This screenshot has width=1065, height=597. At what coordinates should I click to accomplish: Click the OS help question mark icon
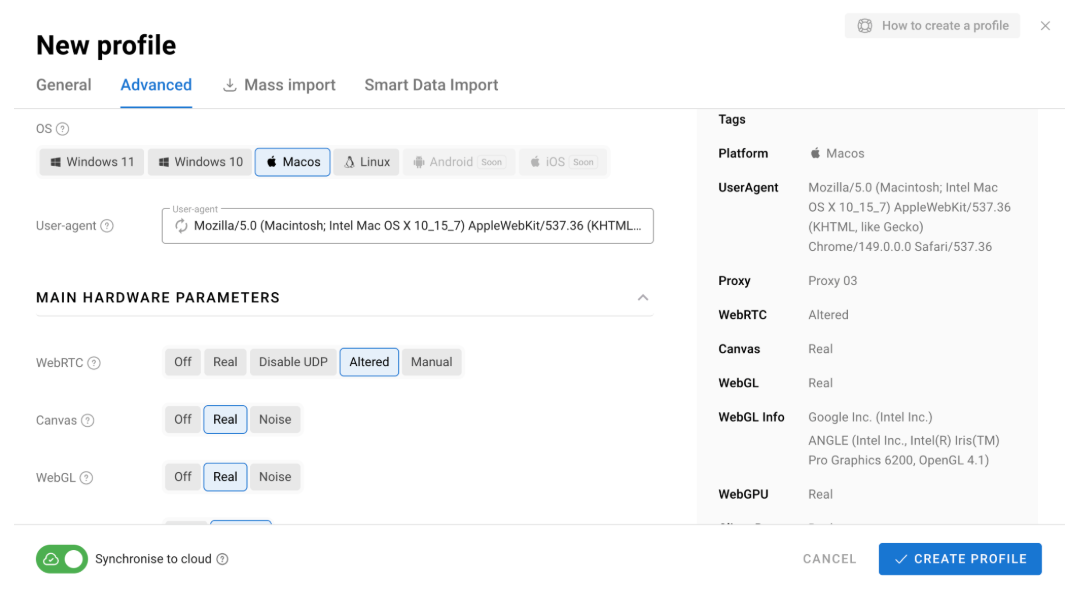point(62,129)
